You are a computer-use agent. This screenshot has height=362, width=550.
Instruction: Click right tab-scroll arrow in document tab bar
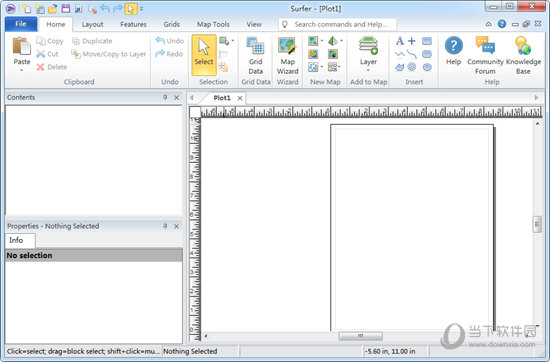(536, 98)
